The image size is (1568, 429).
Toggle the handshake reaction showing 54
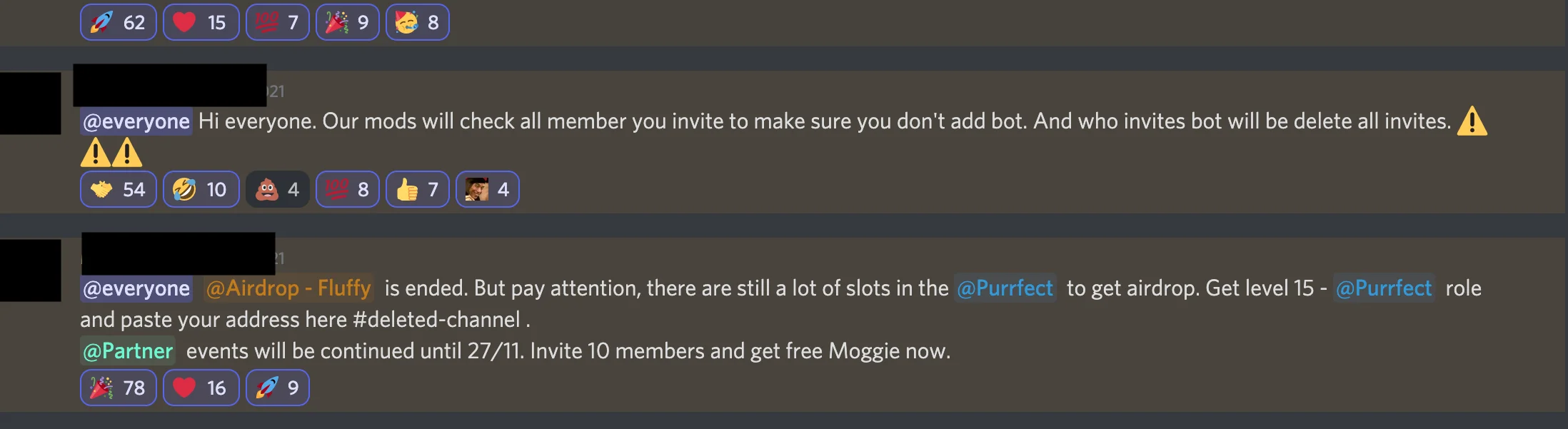[x=118, y=189]
